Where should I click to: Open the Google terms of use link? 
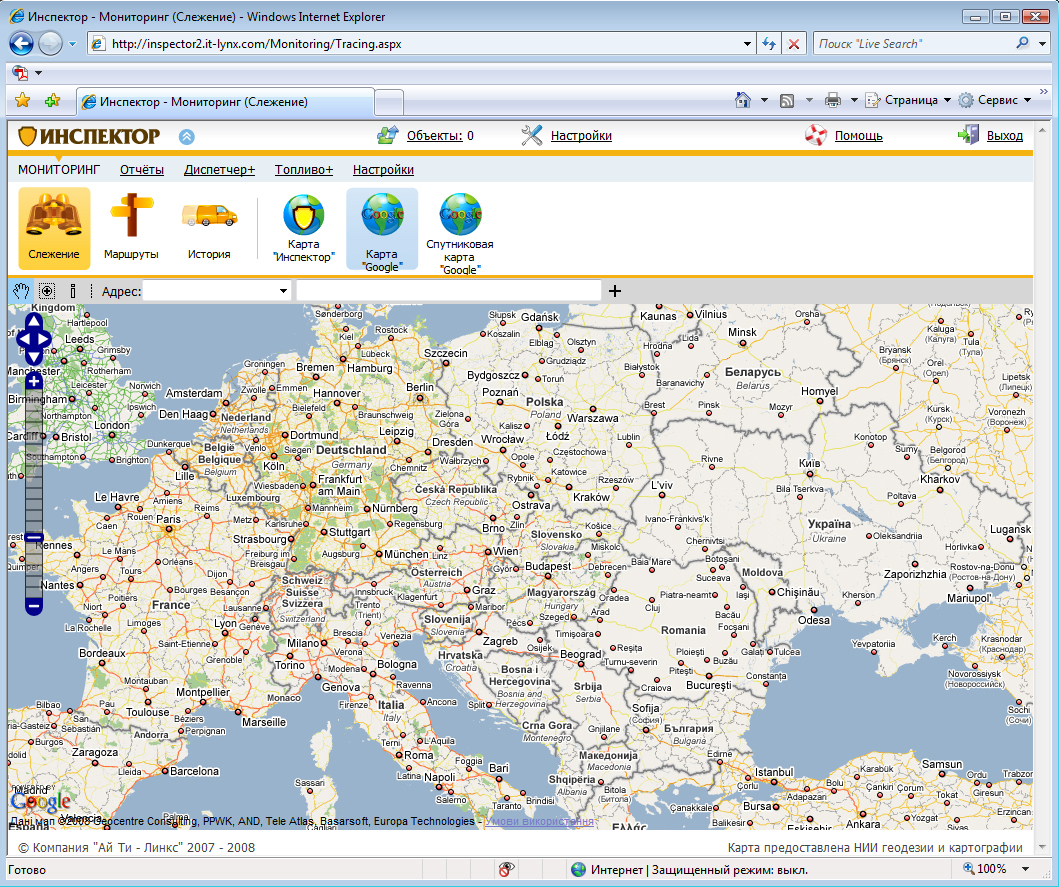539,821
